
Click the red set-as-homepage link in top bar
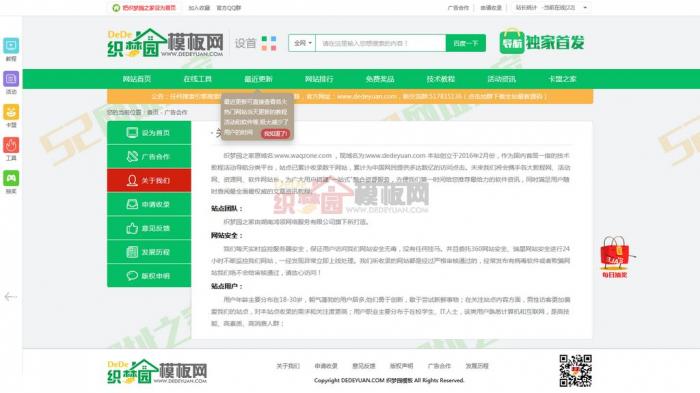(x=149, y=8)
